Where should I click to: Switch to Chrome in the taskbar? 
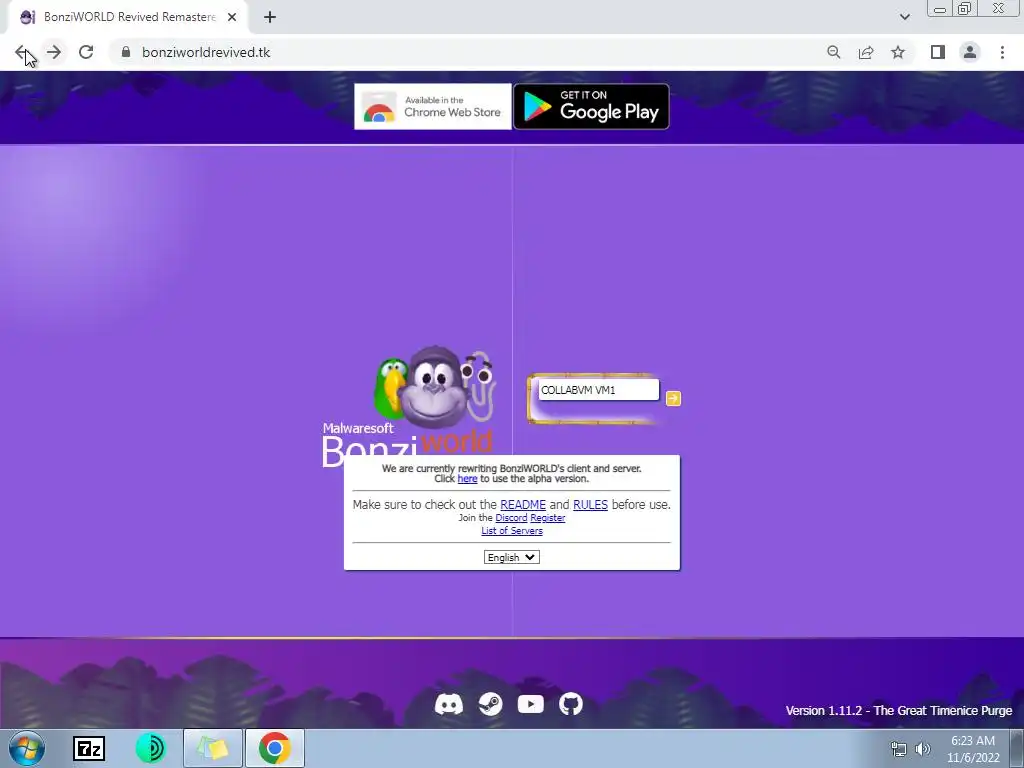point(274,748)
